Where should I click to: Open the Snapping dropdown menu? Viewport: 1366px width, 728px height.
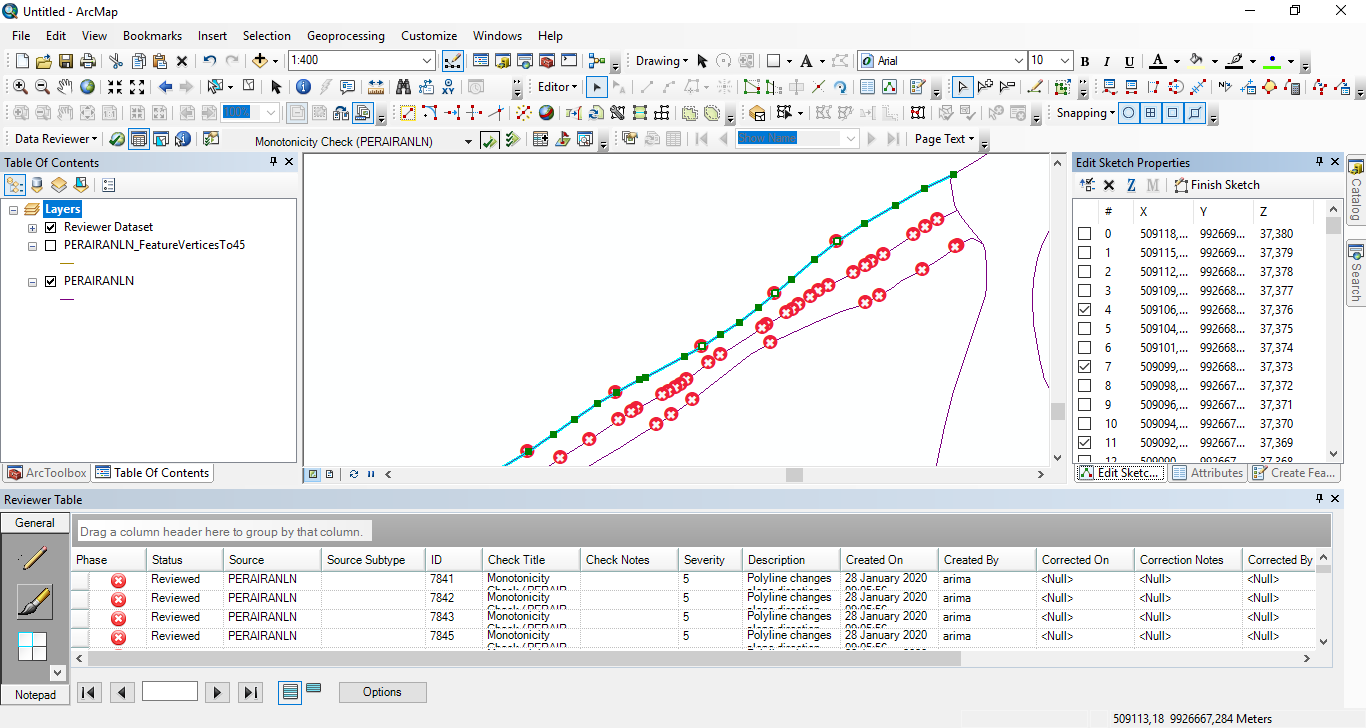tap(1086, 113)
